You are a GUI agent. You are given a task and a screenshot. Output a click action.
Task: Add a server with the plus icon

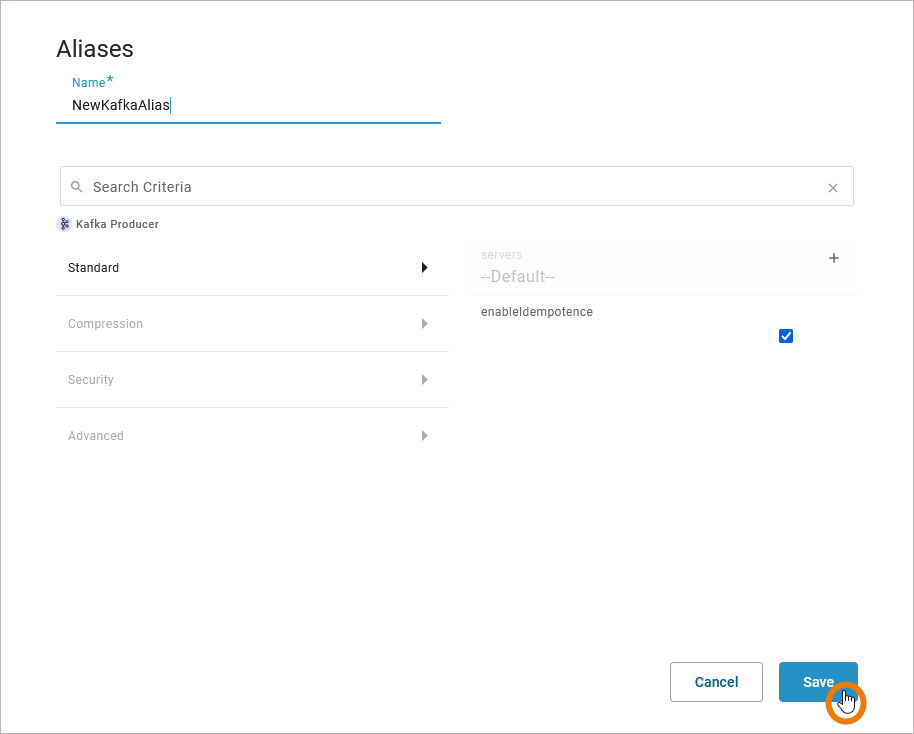pos(834,258)
